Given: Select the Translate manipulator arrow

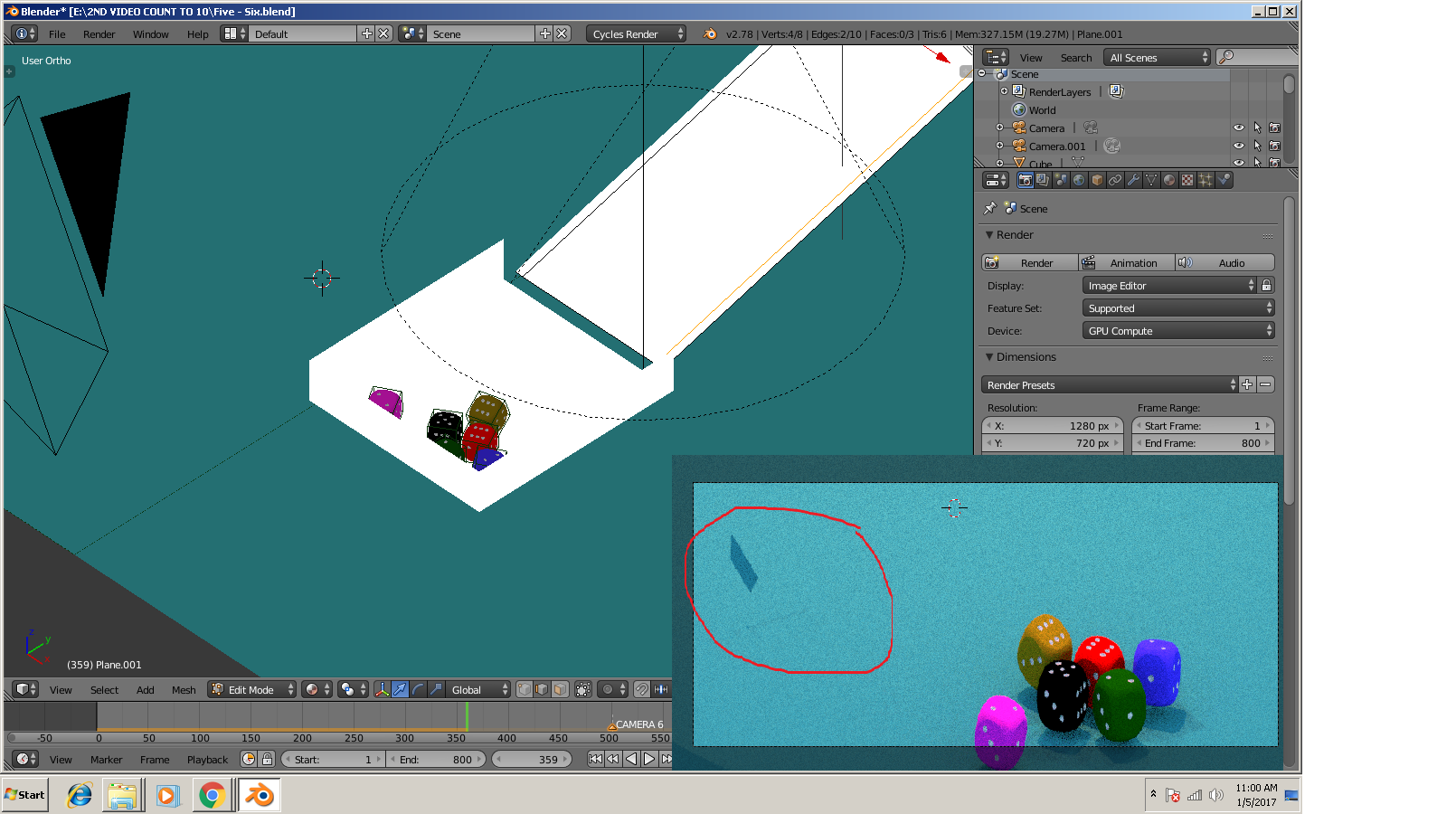Looking at the screenshot, I should [x=400, y=689].
